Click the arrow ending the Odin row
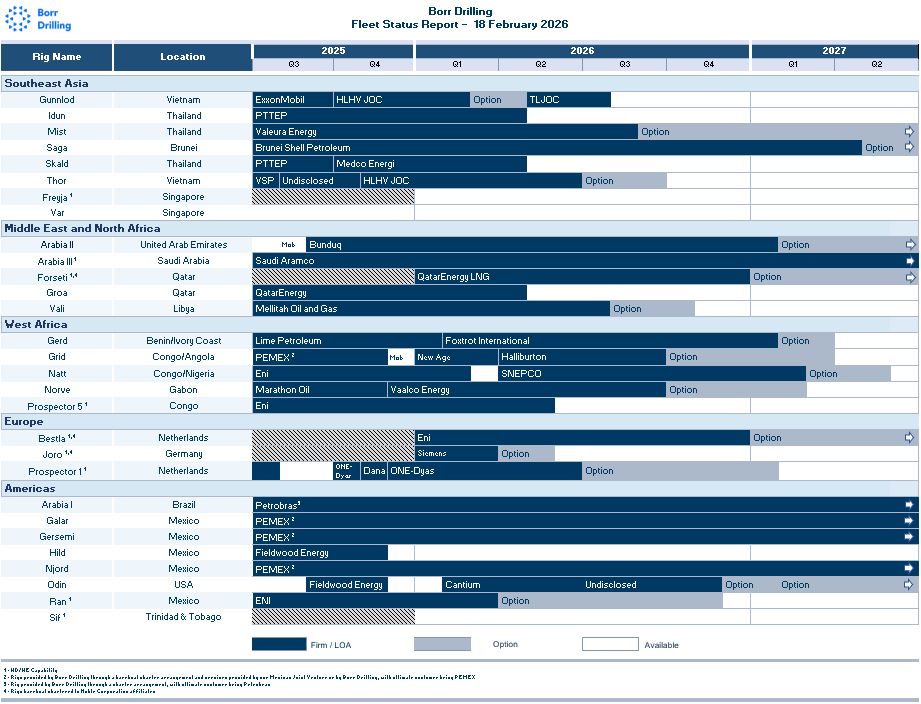 coord(909,585)
